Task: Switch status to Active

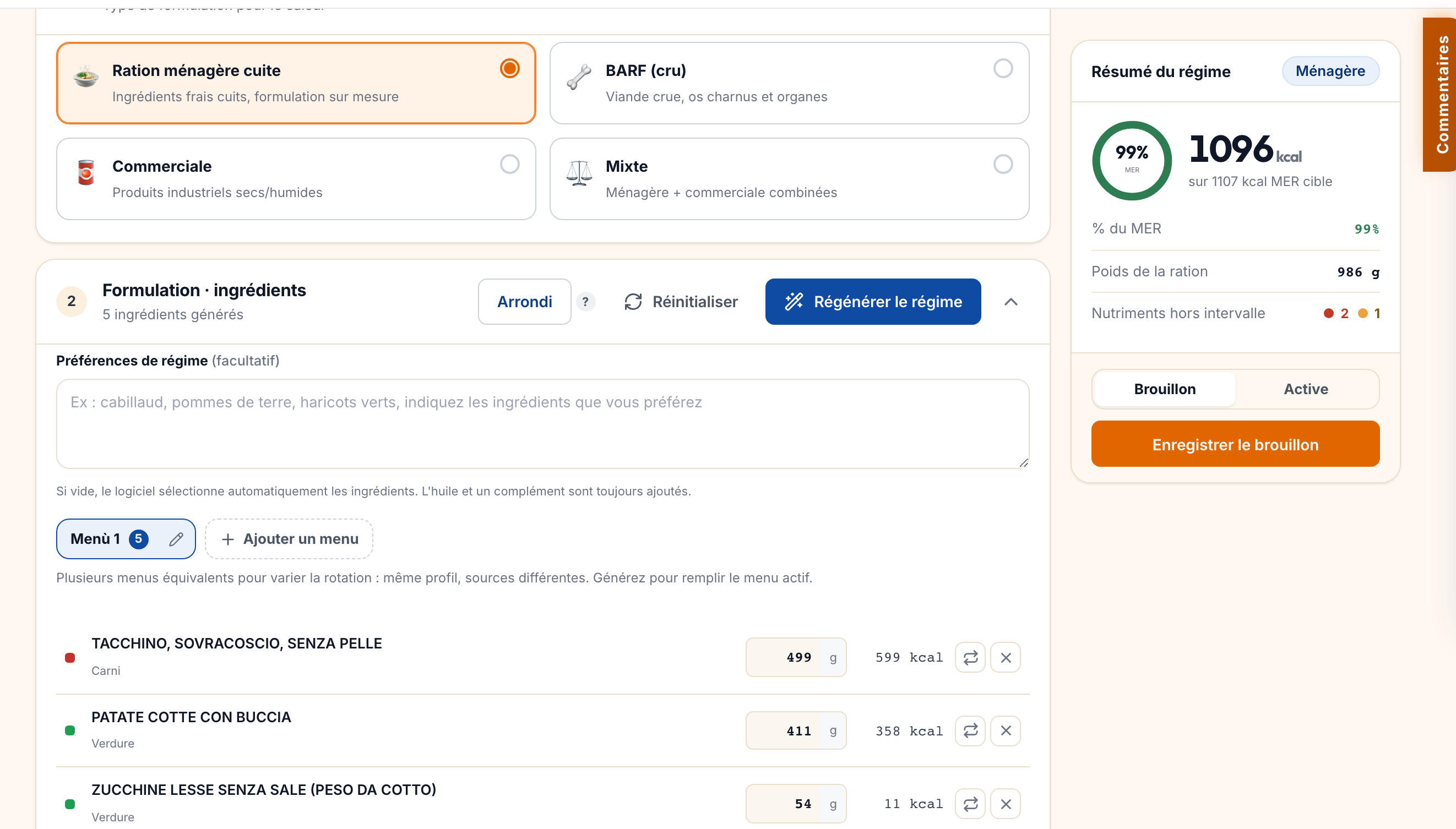Action: pyautogui.click(x=1305, y=389)
